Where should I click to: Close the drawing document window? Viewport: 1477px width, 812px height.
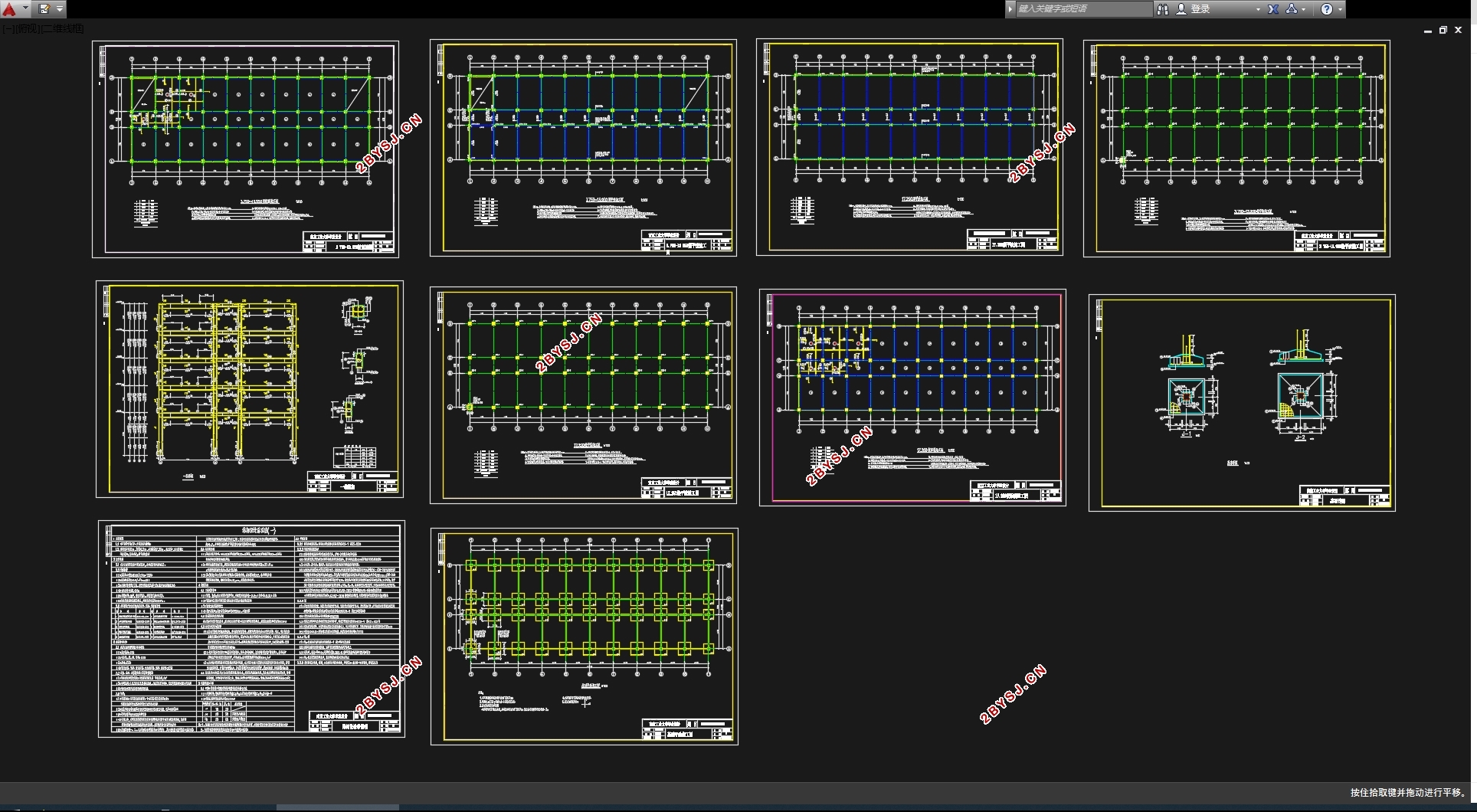[1459, 31]
